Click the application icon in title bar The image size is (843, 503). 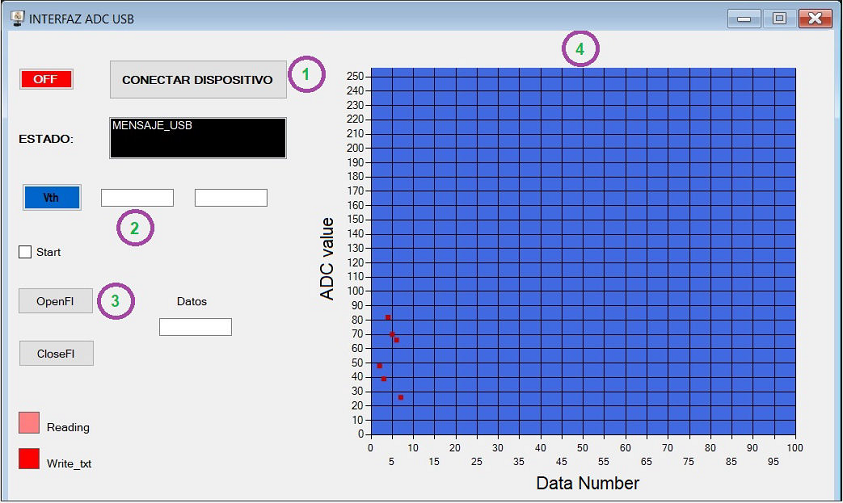(x=17, y=18)
